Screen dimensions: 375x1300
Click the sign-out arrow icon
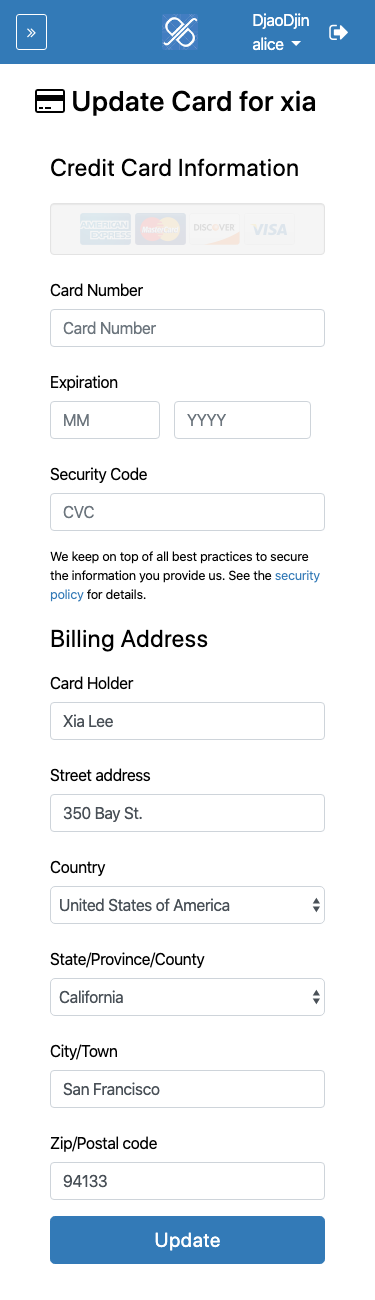click(x=338, y=32)
